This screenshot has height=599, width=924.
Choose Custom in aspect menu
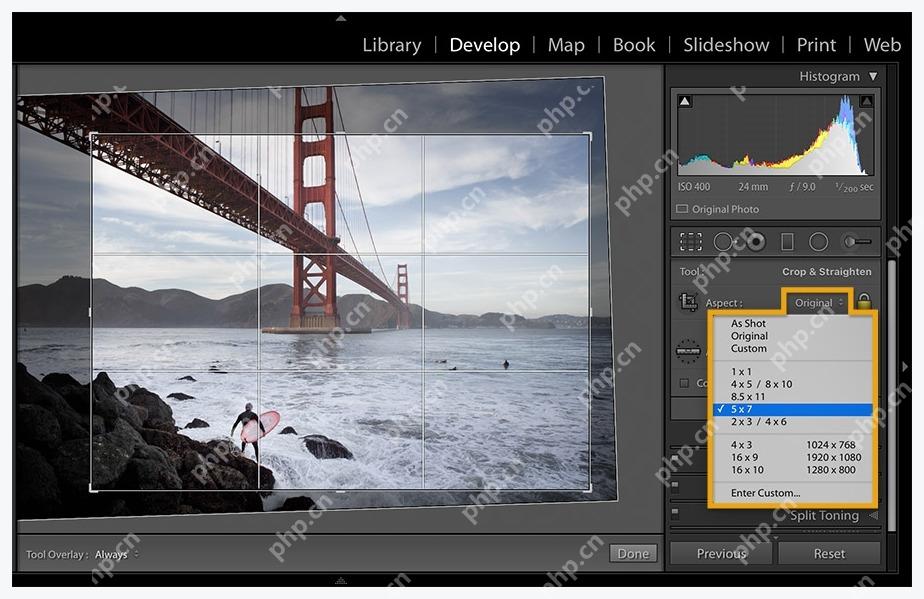pyautogui.click(x=793, y=348)
